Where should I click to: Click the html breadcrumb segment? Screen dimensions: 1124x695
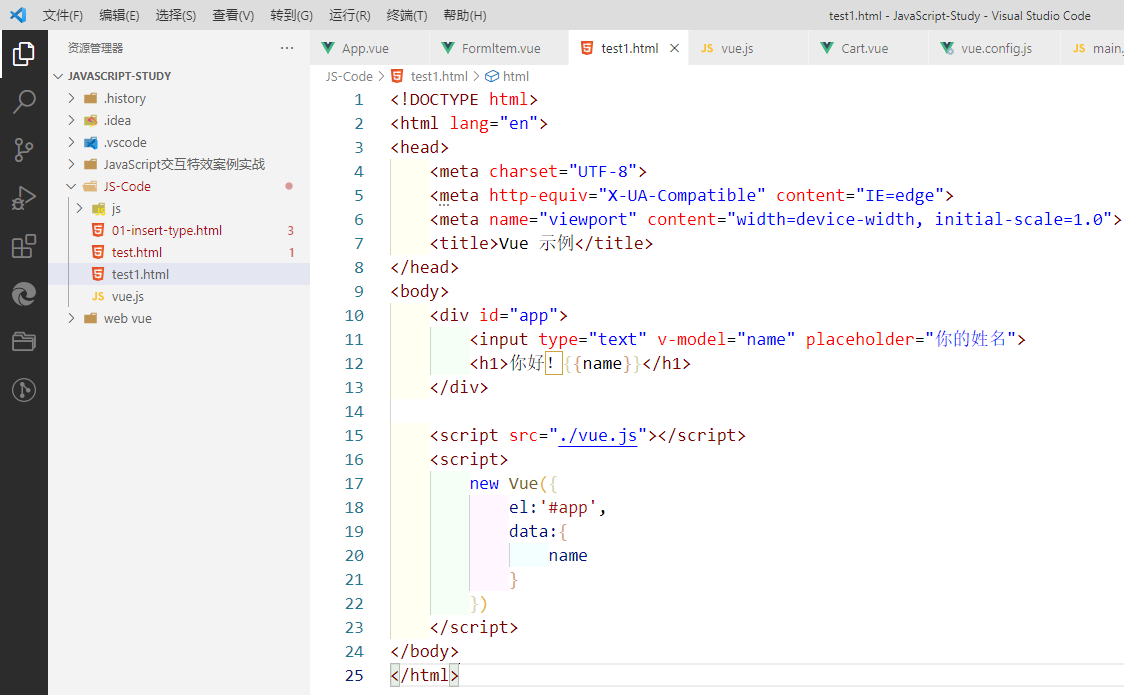[515, 76]
